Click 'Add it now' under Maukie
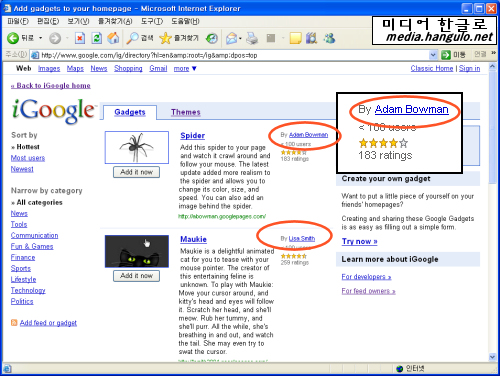This screenshot has height=376, width=500. click(x=136, y=276)
